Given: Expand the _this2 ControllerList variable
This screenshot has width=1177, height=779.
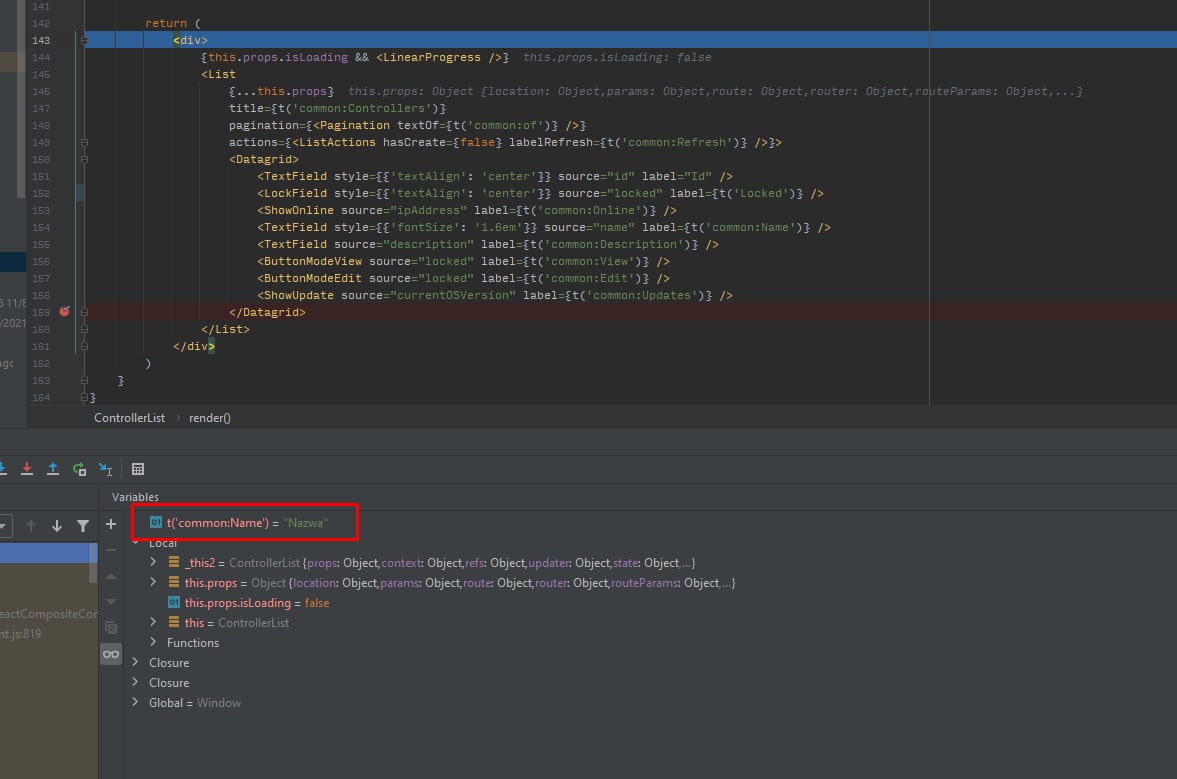Looking at the screenshot, I should [x=153, y=563].
